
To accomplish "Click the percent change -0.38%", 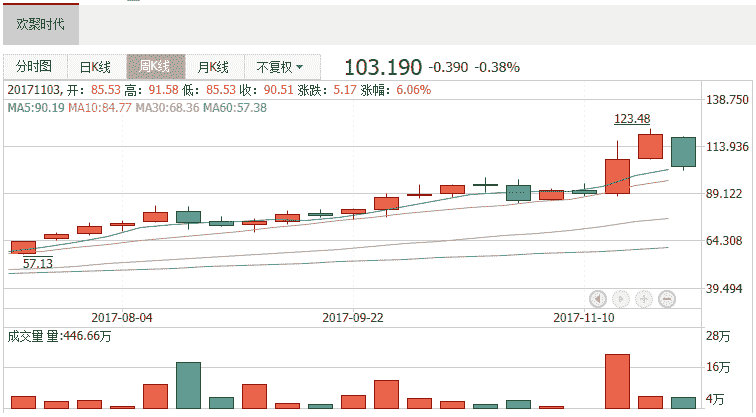I will 497,67.
